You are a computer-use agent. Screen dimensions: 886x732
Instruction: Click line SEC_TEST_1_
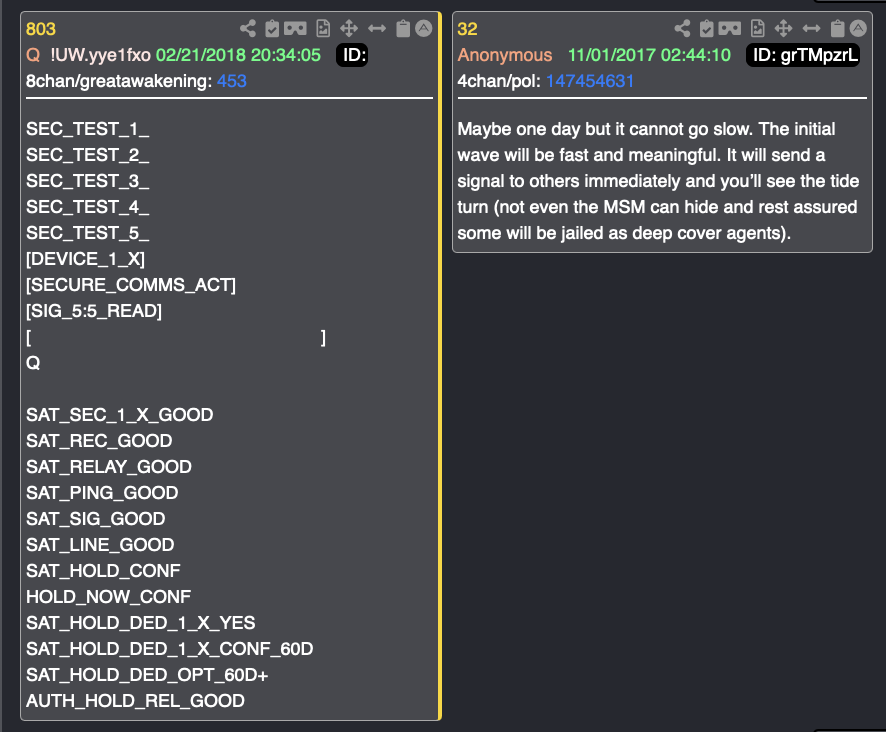[x=88, y=129]
